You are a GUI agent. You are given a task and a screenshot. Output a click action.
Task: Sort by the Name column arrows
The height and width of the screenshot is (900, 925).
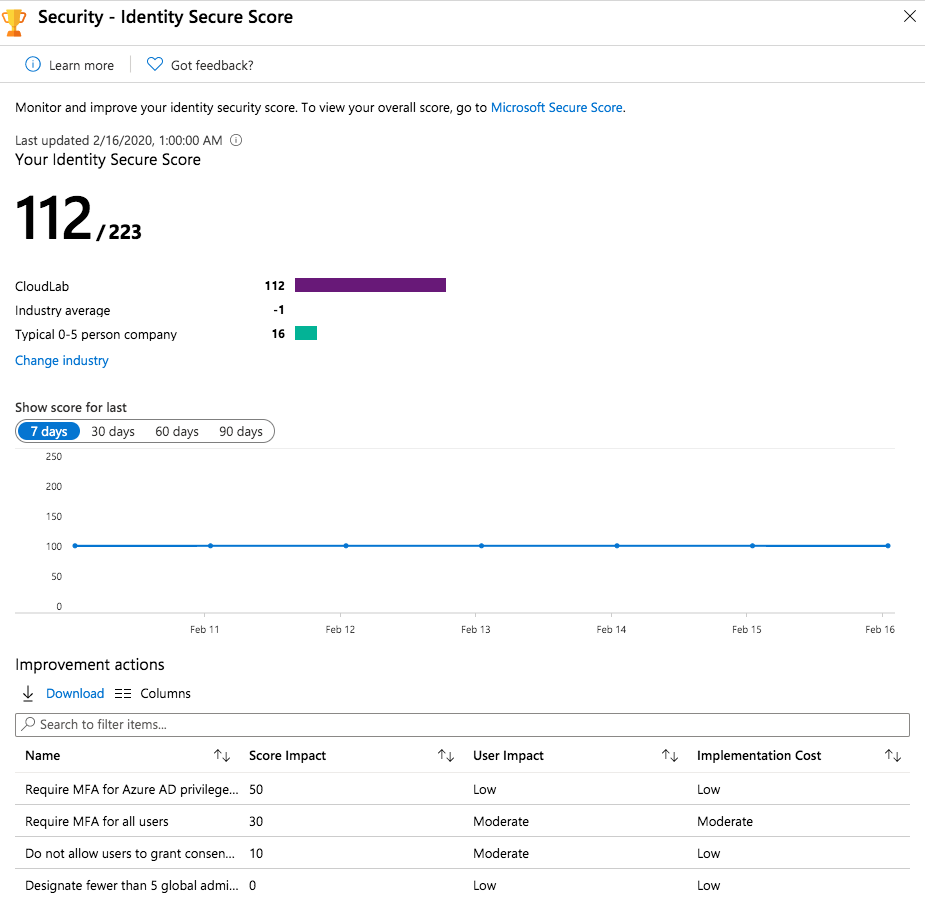tap(222, 756)
